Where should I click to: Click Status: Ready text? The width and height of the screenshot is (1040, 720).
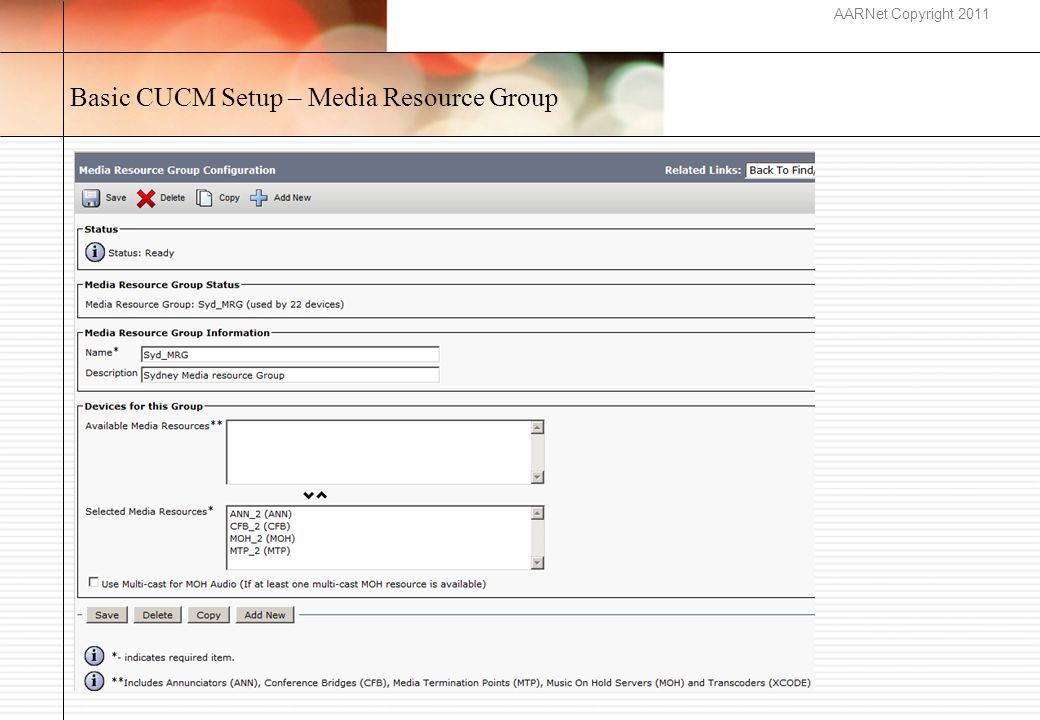[141, 253]
